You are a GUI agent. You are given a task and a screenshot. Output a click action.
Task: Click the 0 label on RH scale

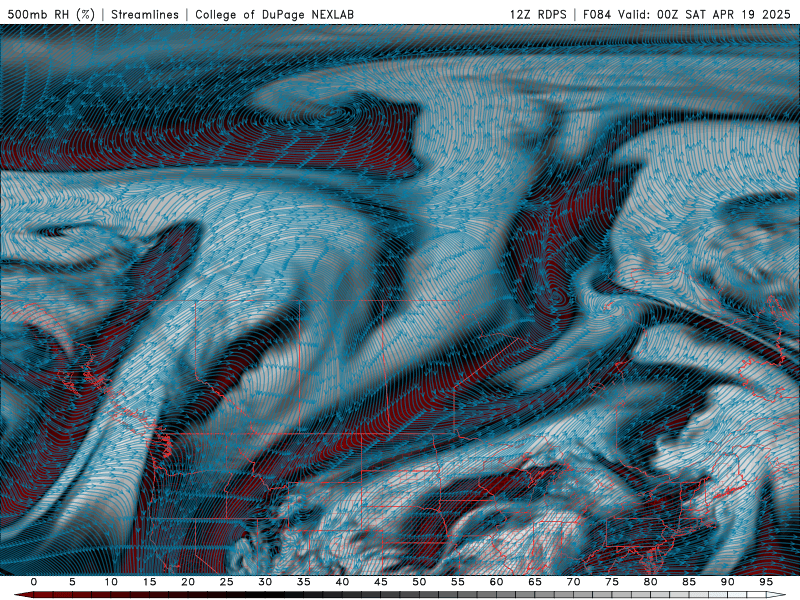(34, 582)
